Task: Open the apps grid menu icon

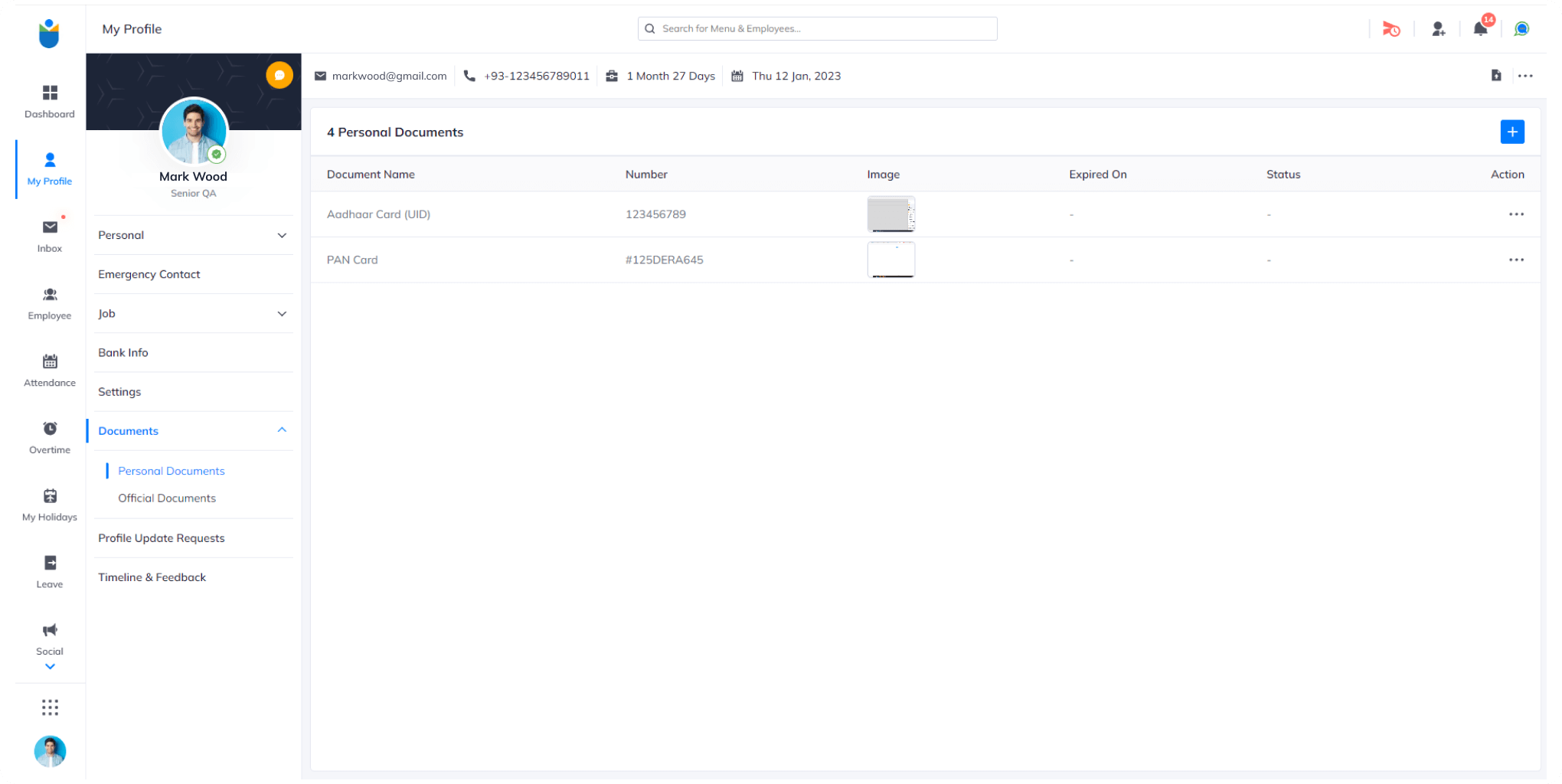Action: pyautogui.click(x=50, y=707)
